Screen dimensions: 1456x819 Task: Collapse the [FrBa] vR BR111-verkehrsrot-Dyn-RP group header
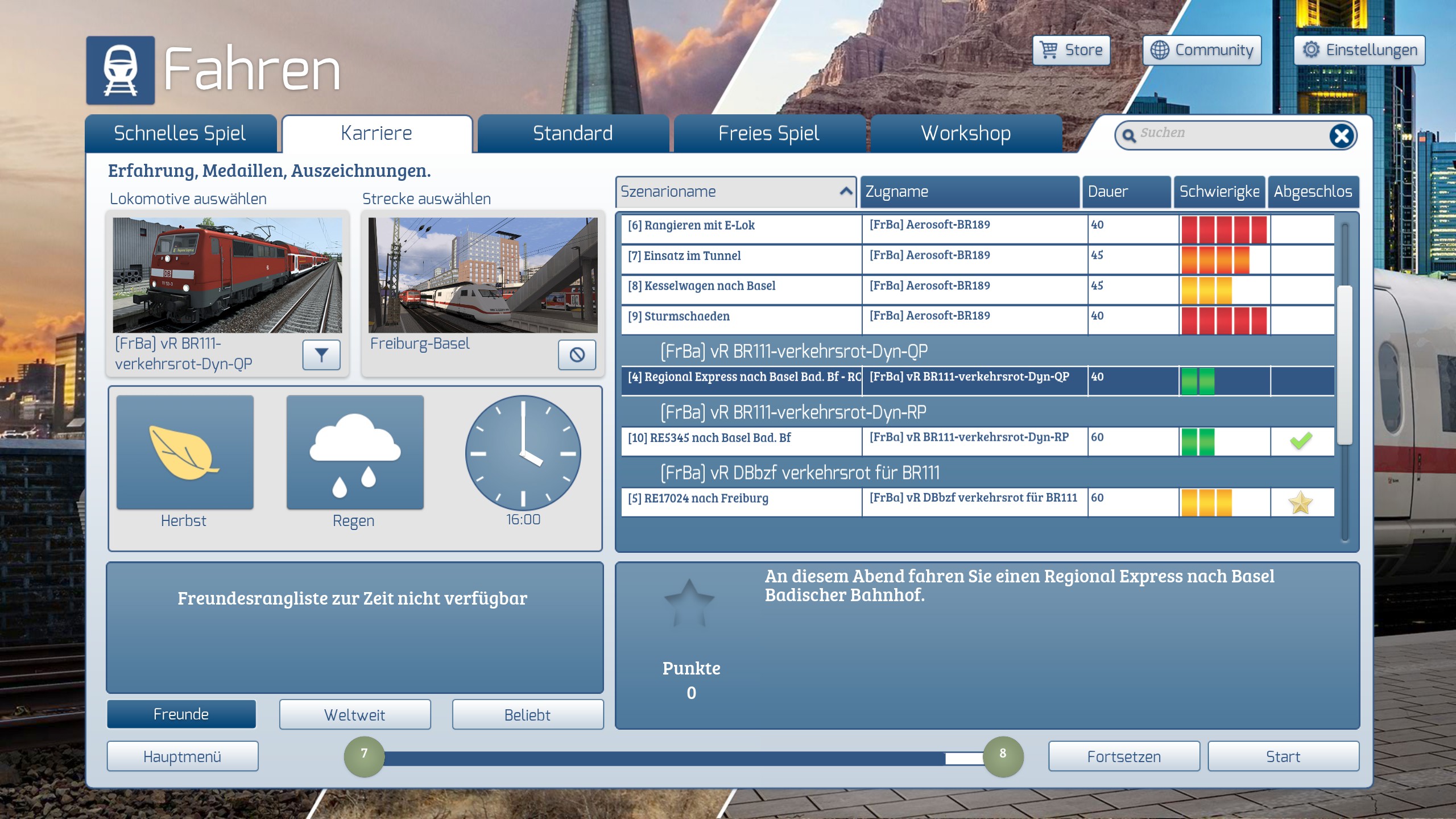tap(793, 412)
